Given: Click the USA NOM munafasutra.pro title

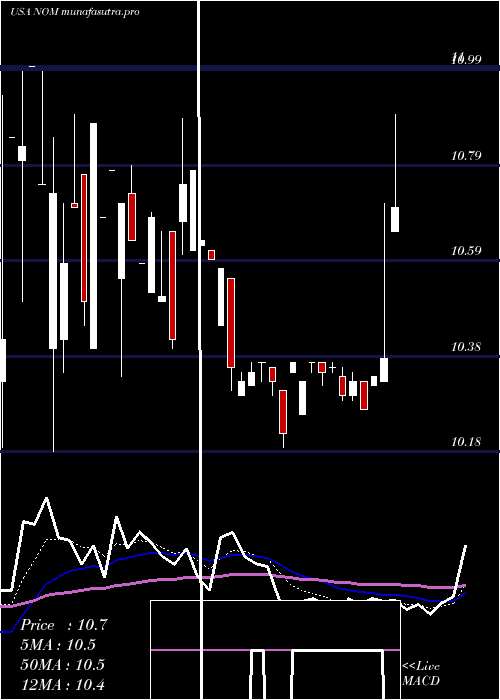Looking at the screenshot, I should click(75, 12).
